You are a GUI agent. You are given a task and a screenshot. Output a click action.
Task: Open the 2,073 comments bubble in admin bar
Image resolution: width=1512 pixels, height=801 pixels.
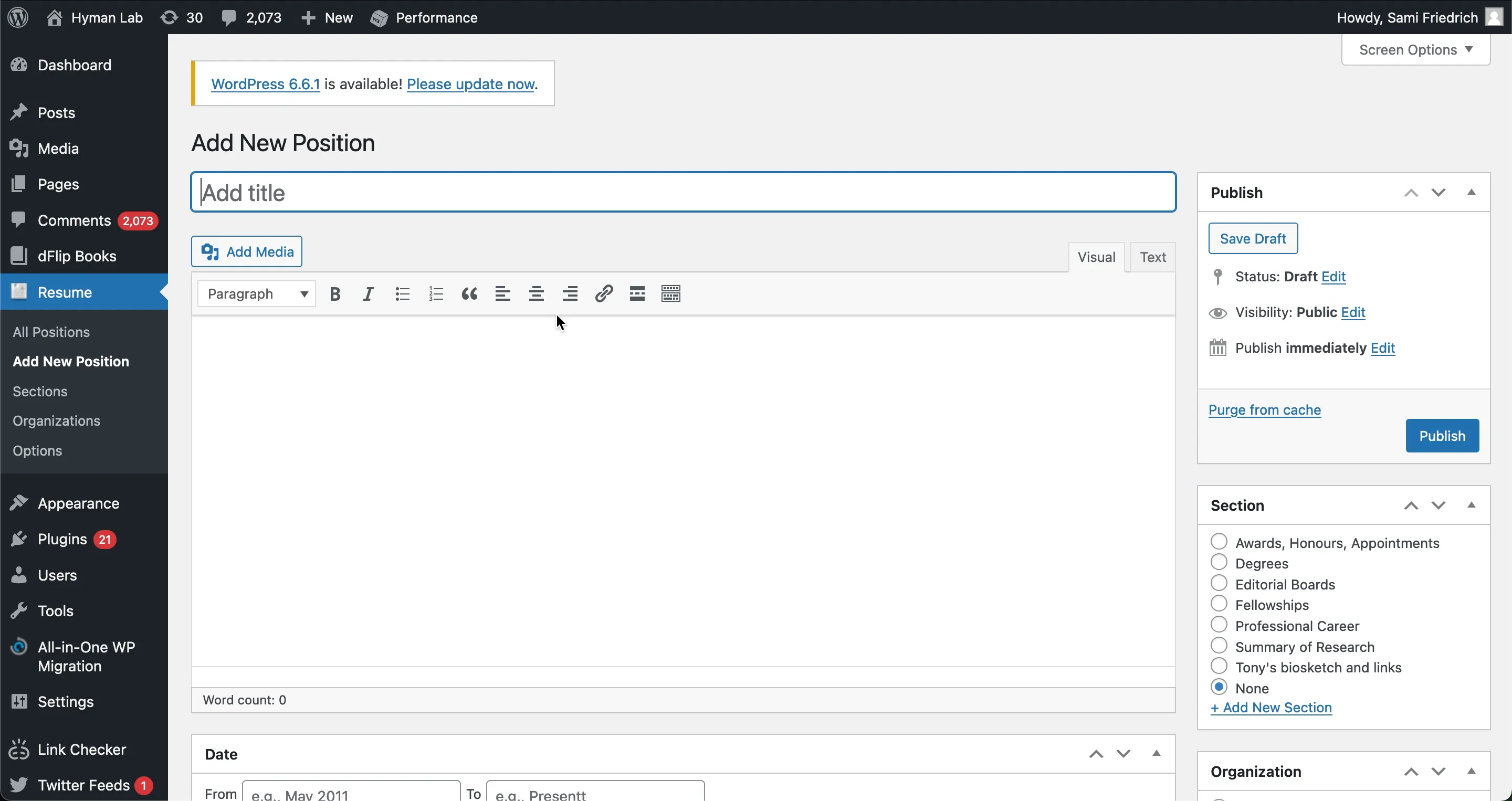point(251,18)
